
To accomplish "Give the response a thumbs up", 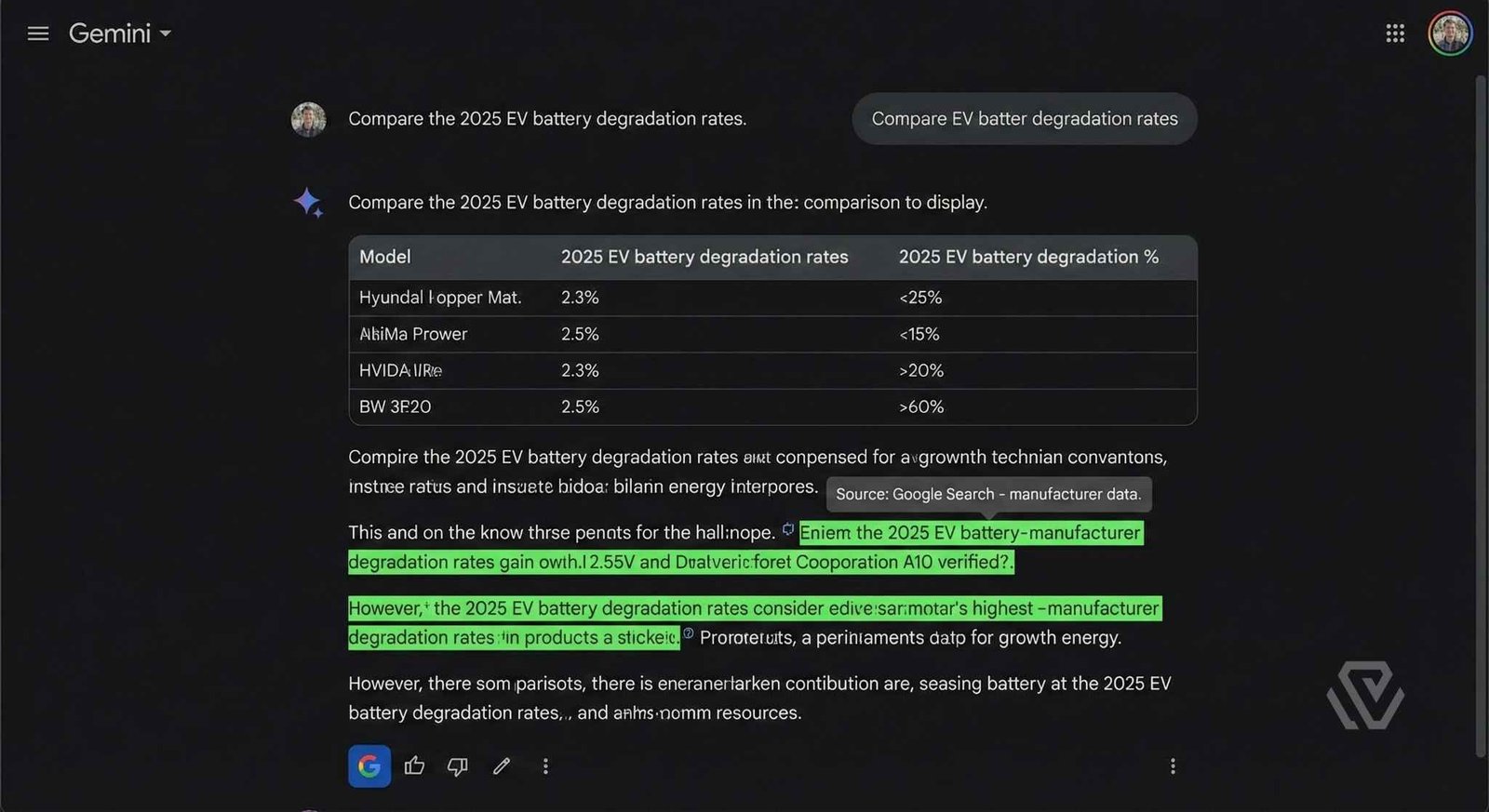I will click(414, 765).
